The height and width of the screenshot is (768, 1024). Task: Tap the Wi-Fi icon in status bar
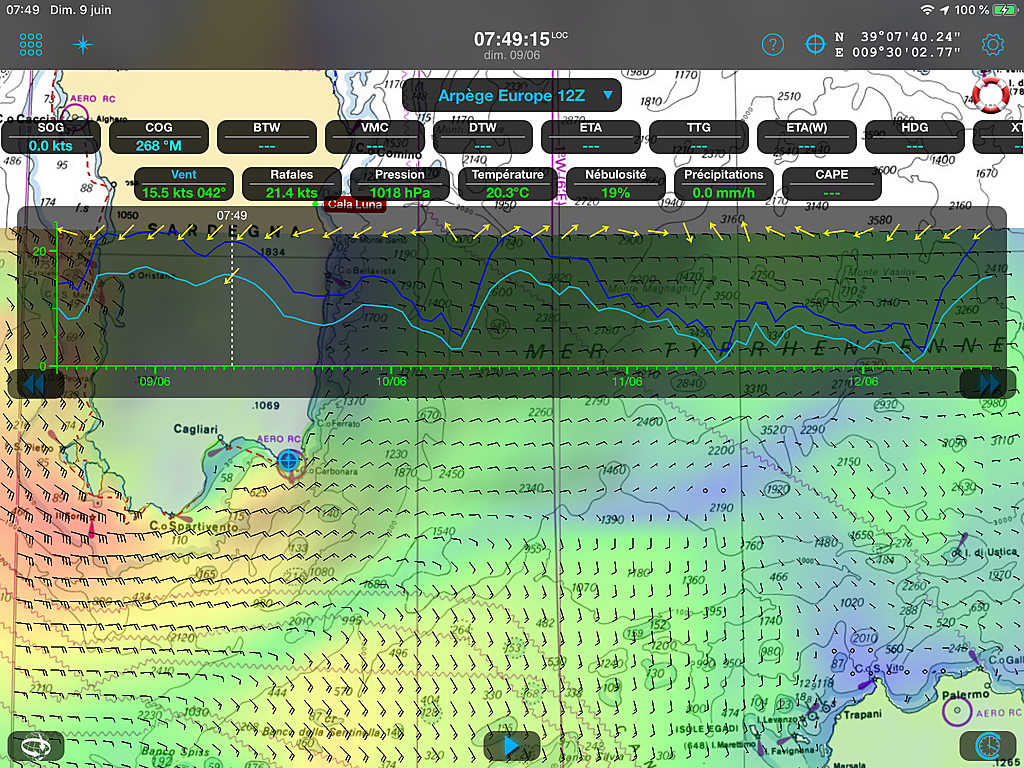point(927,10)
